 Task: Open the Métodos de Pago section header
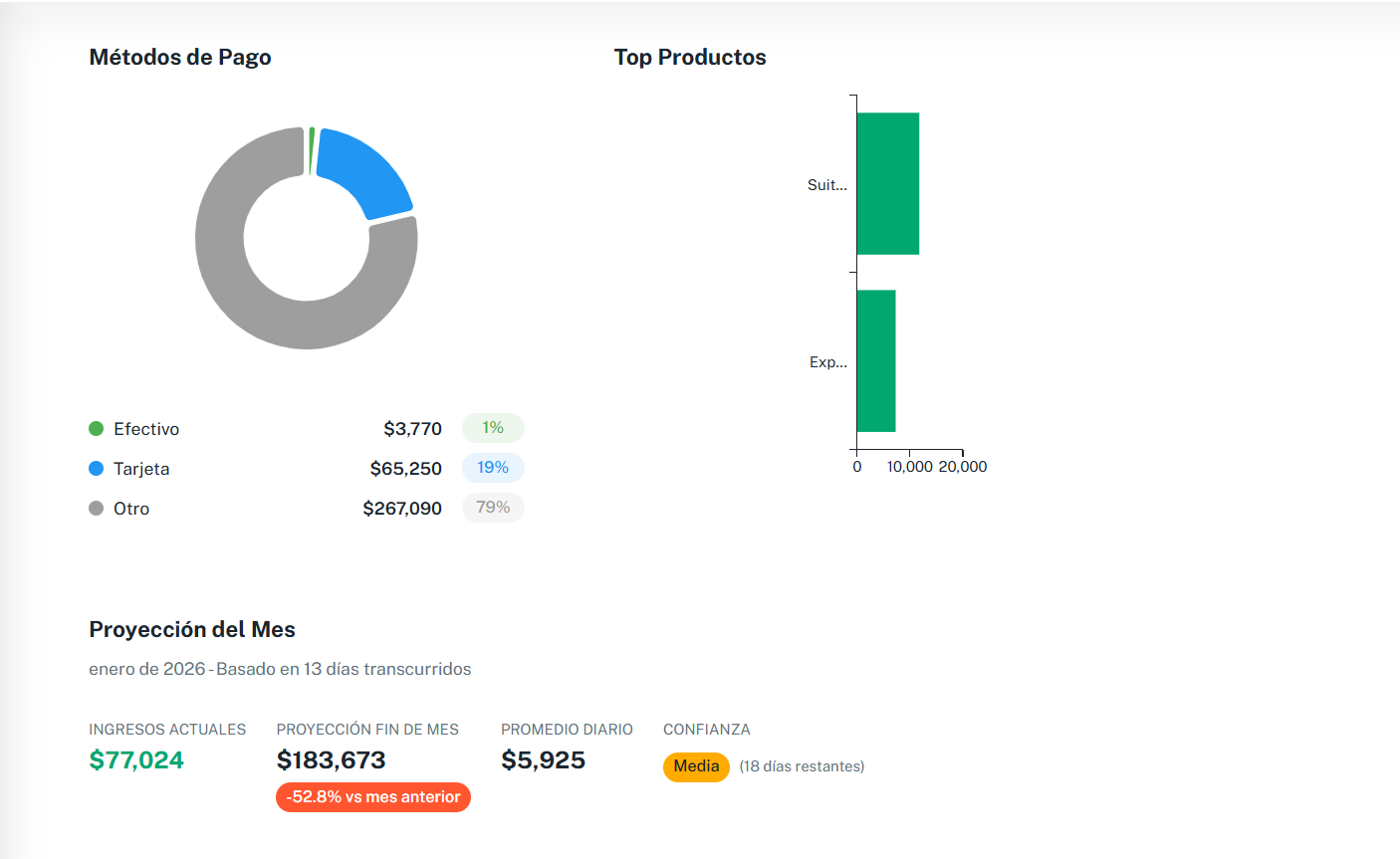point(180,57)
